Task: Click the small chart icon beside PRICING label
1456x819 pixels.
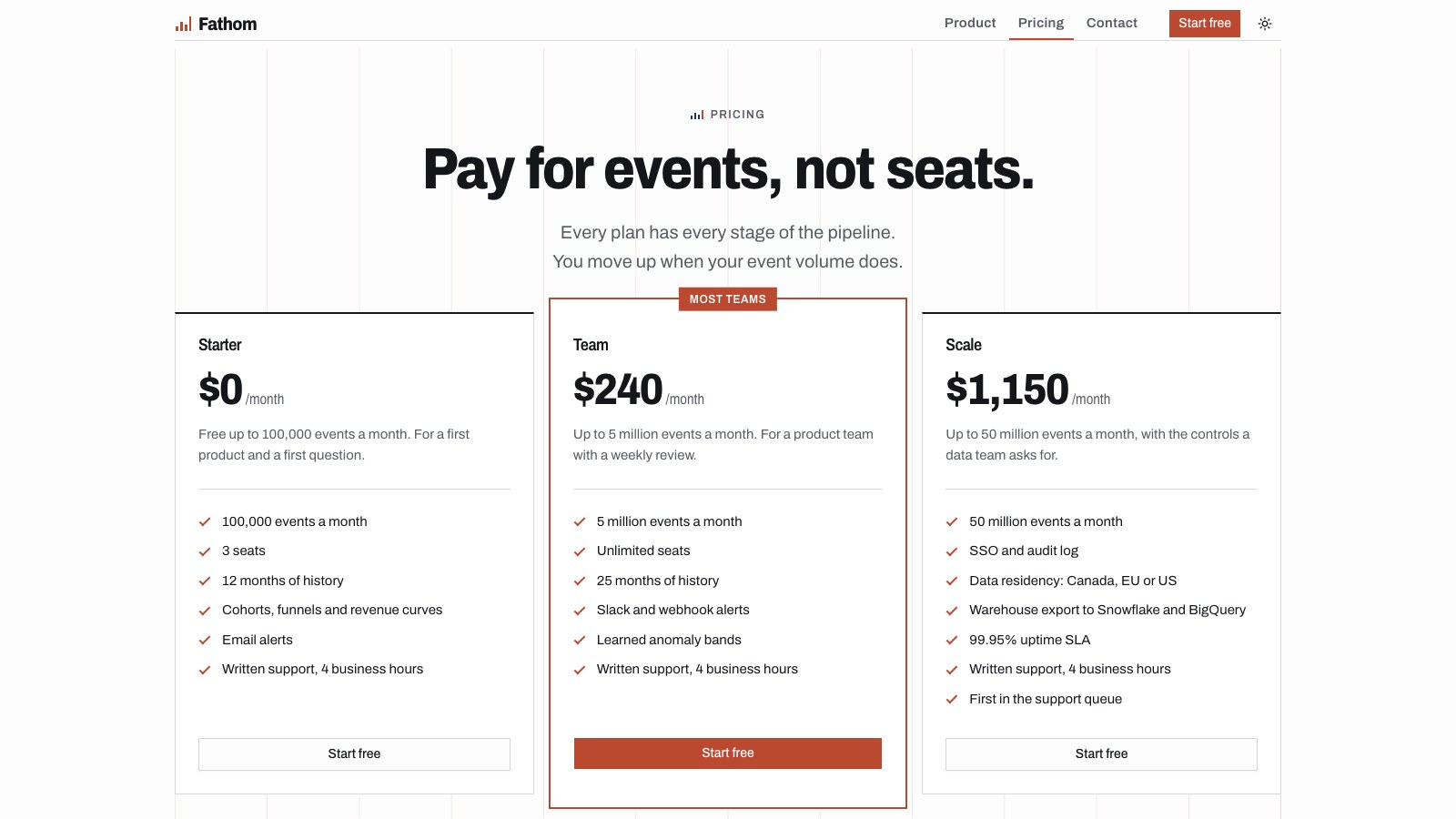Action: [x=697, y=115]
